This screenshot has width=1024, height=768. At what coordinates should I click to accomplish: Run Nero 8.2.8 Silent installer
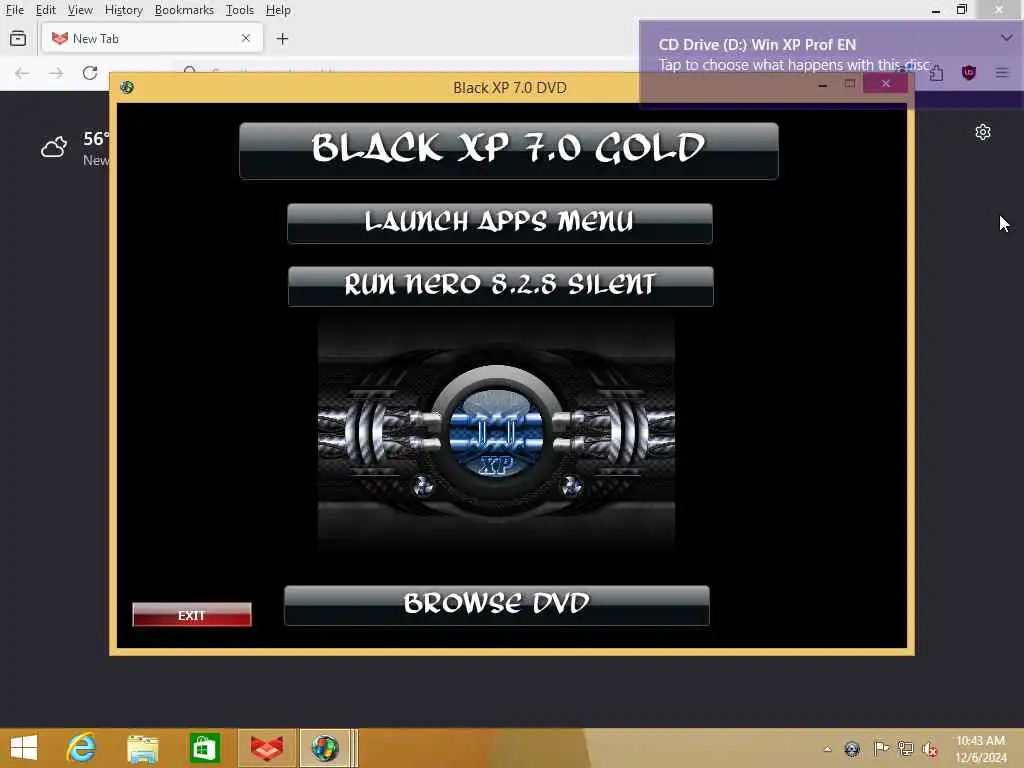click(x=500, y=286)
